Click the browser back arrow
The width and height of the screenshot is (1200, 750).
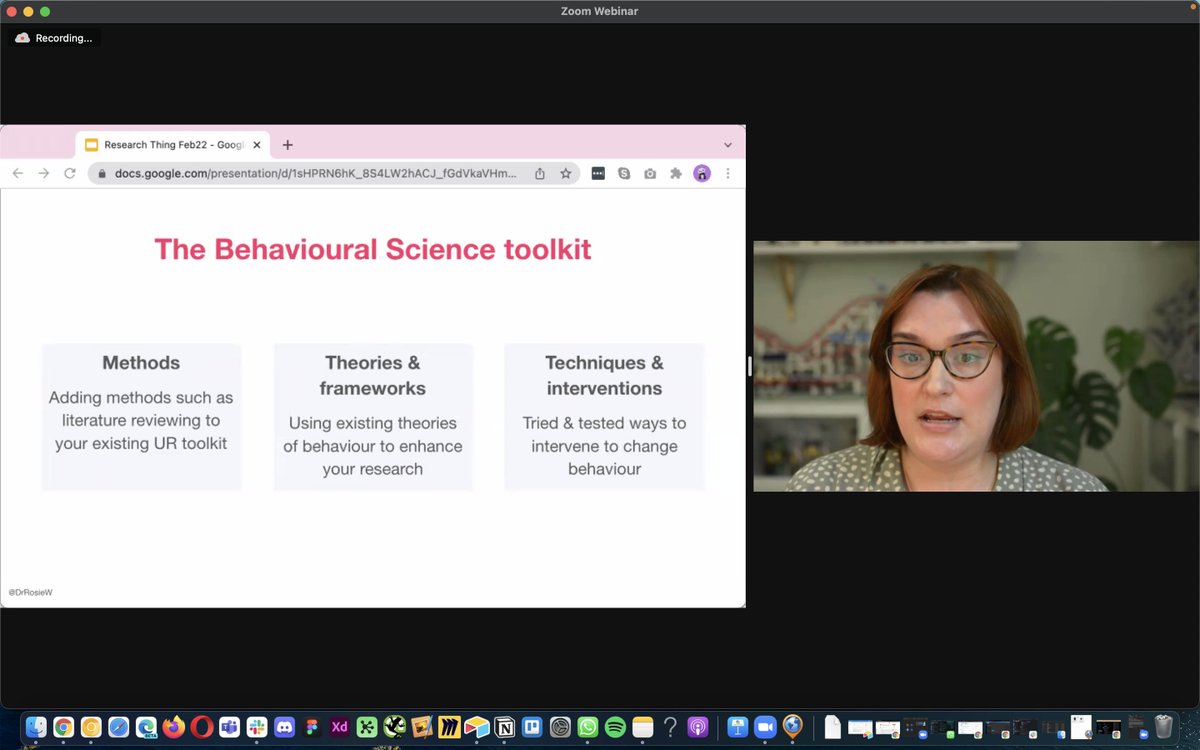pyautogui.click(x=17, y=173)
